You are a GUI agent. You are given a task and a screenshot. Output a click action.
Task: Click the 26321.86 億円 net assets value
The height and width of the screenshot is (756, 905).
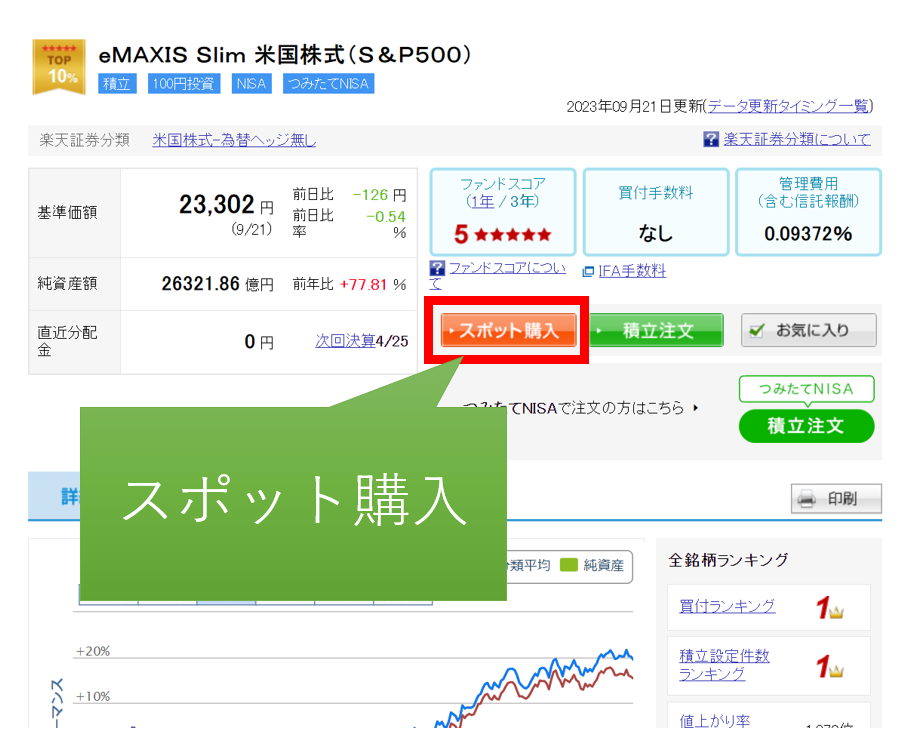(x=218, y=284)
